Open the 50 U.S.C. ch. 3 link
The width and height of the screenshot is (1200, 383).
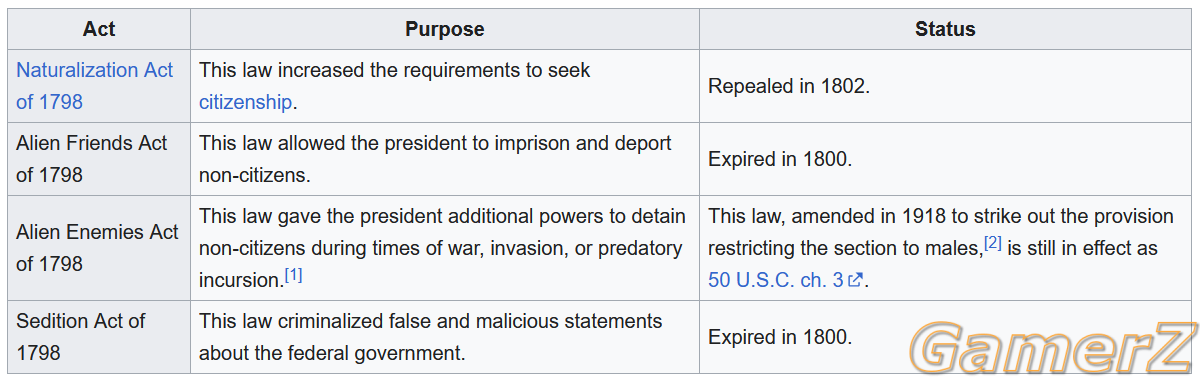point(775,280)
